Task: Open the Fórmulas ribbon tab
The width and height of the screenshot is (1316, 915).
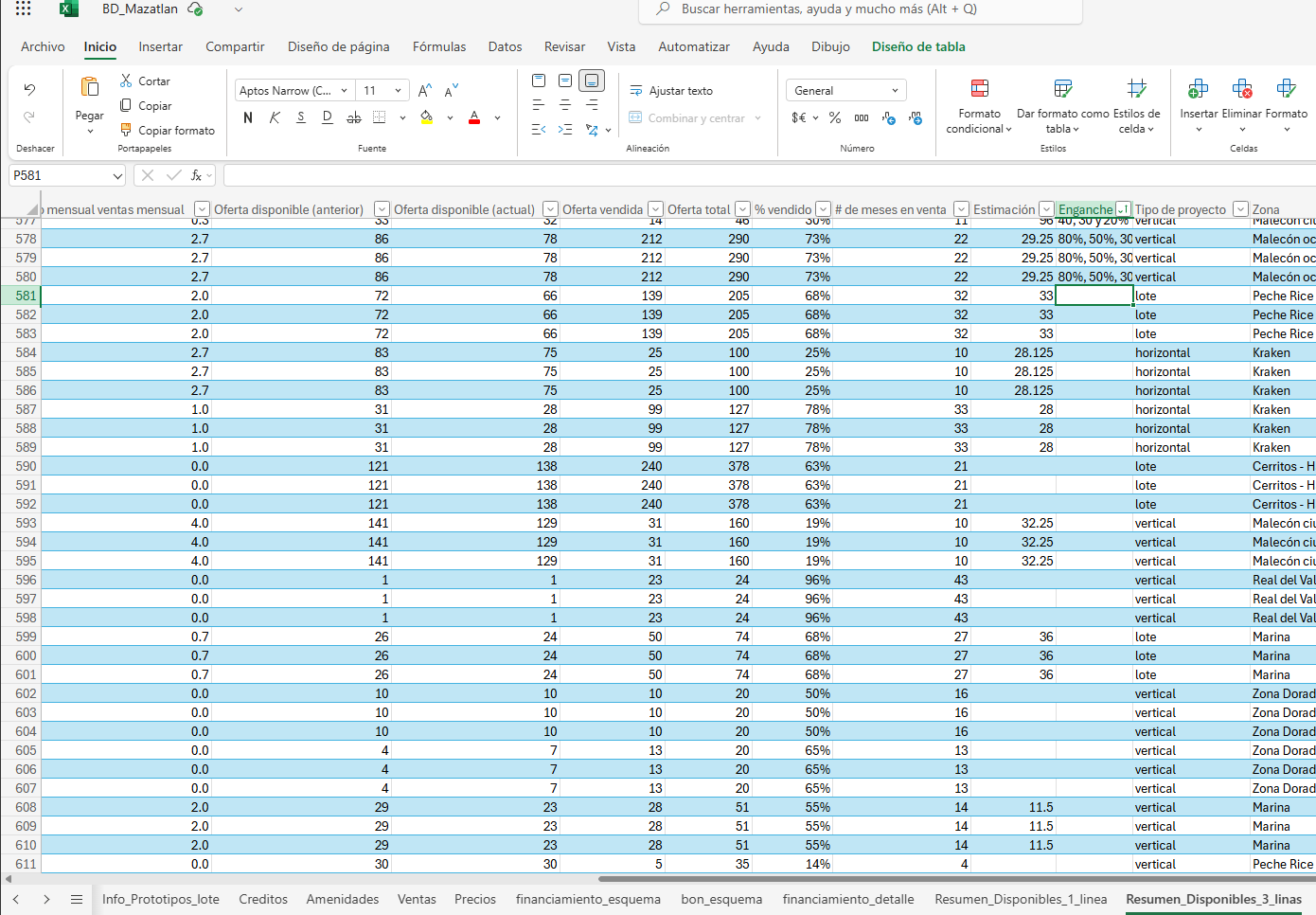Action: (x=439, y=46)
